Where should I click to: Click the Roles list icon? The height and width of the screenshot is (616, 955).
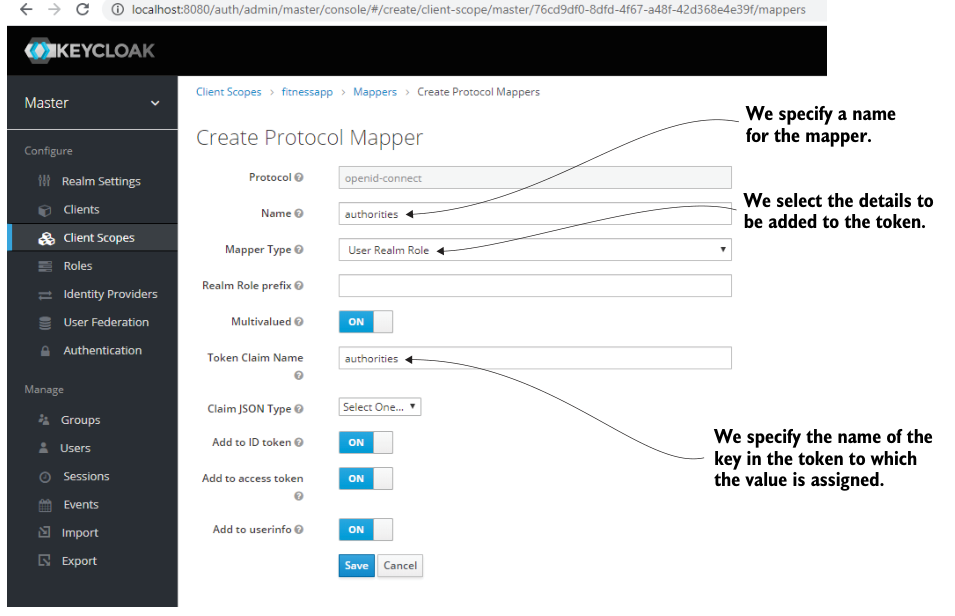[x=45, y=266]
